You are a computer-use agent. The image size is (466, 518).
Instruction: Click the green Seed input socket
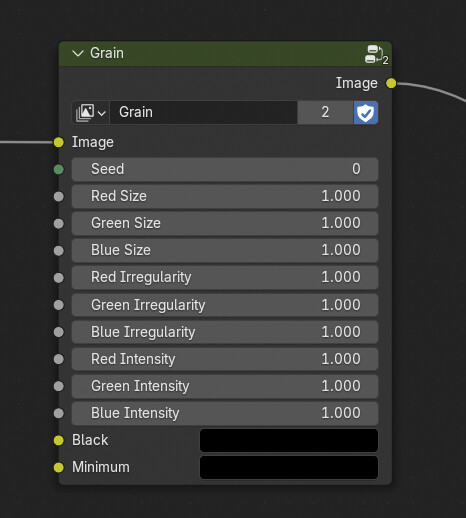(59, 169)
